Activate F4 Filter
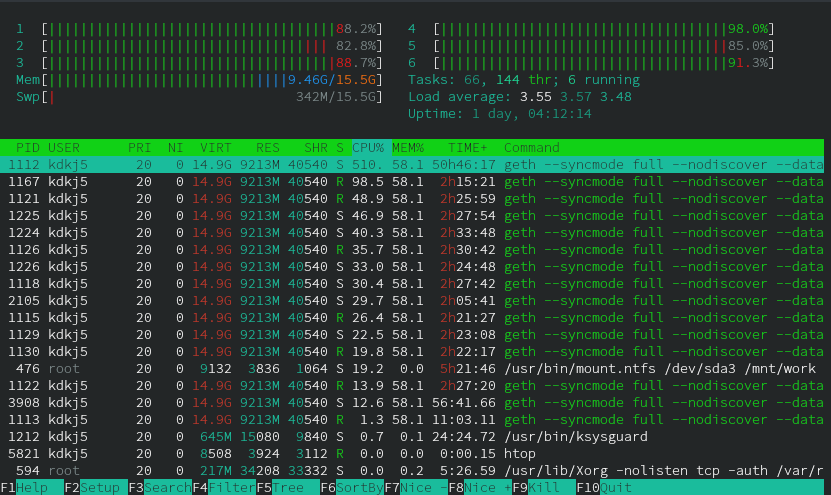 click(x=224, y=488)
